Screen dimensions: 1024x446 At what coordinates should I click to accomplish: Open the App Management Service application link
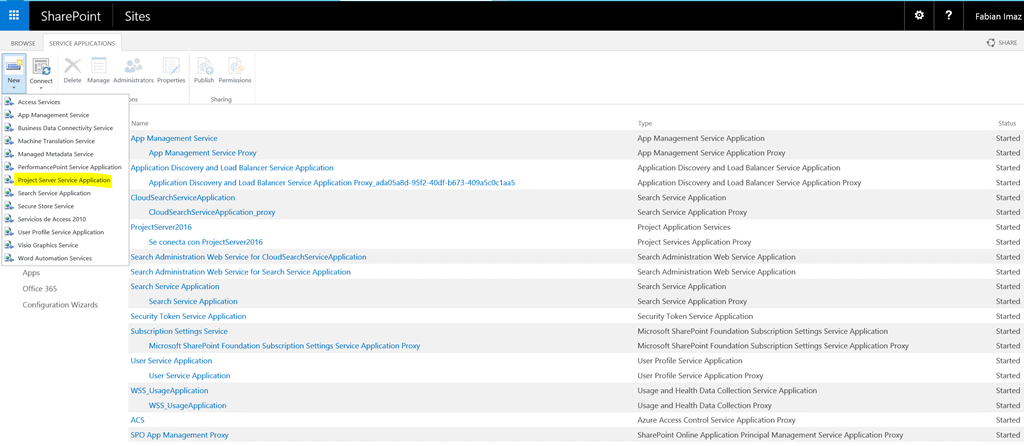tap(174, 138)
